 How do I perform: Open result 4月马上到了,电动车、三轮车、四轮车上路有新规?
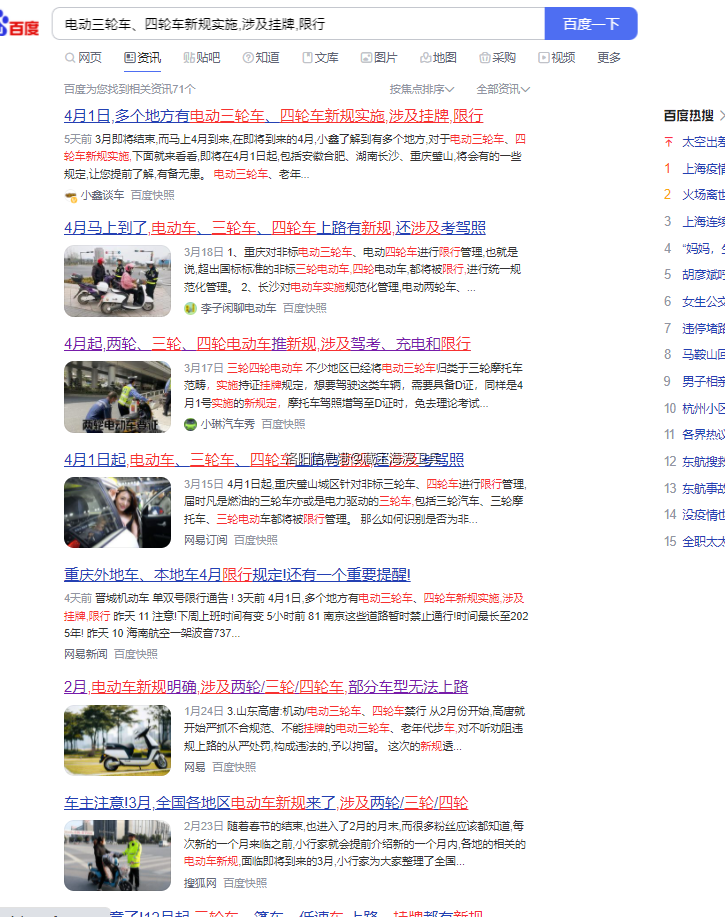(x=275, y=227)
